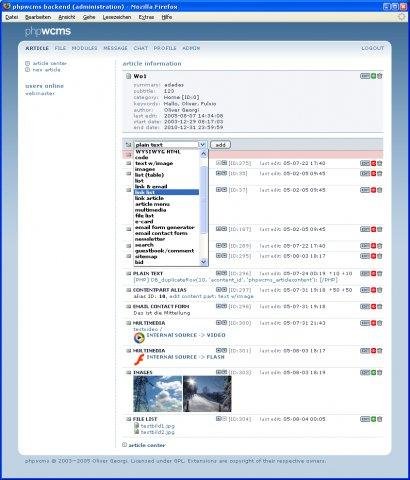Toggle visibility of CONTENTPART ALIAS entry

pos(373,290)
